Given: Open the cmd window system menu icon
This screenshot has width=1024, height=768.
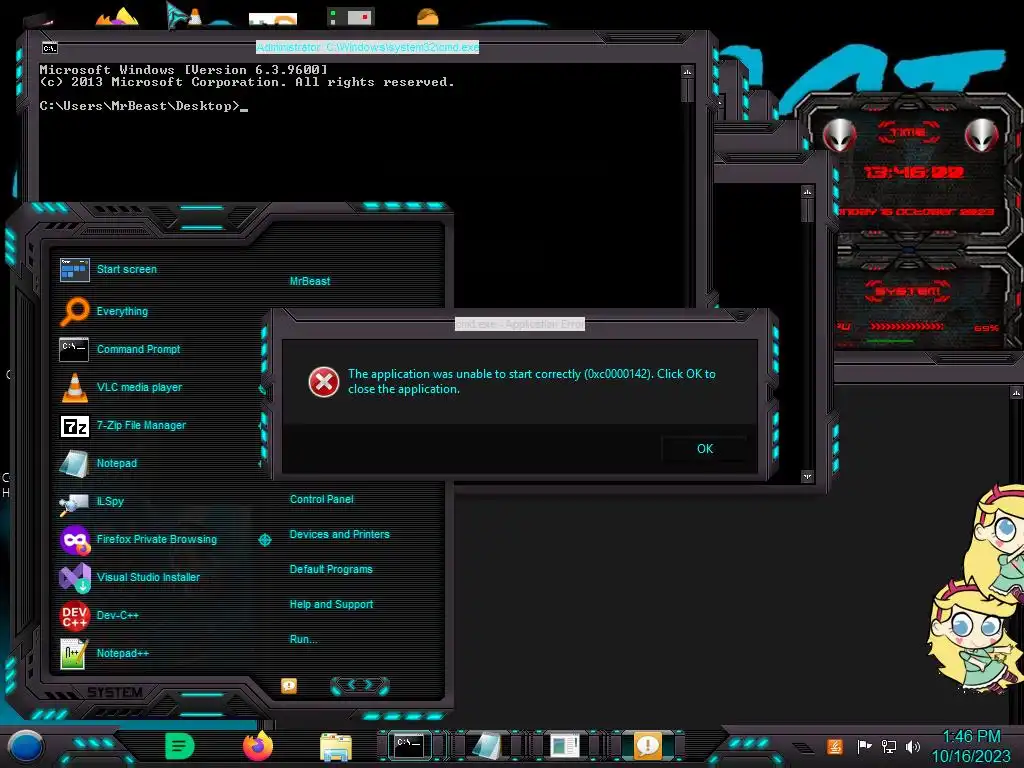Looking at the screenshot, I should coord(50,48).
